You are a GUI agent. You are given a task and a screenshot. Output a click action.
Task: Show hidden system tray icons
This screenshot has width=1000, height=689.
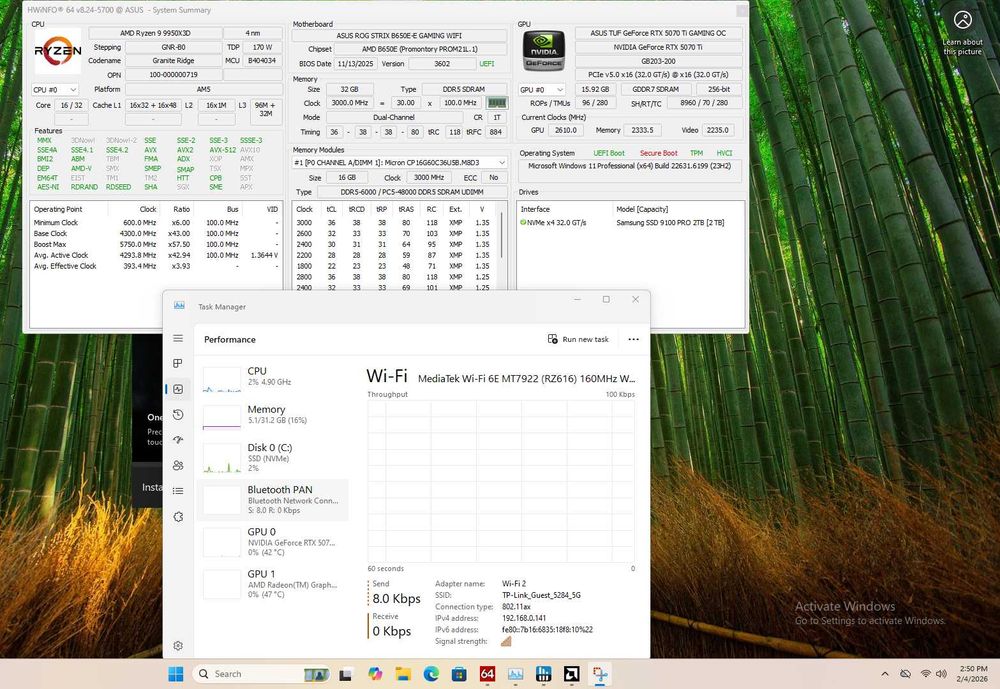pos(885,674)
